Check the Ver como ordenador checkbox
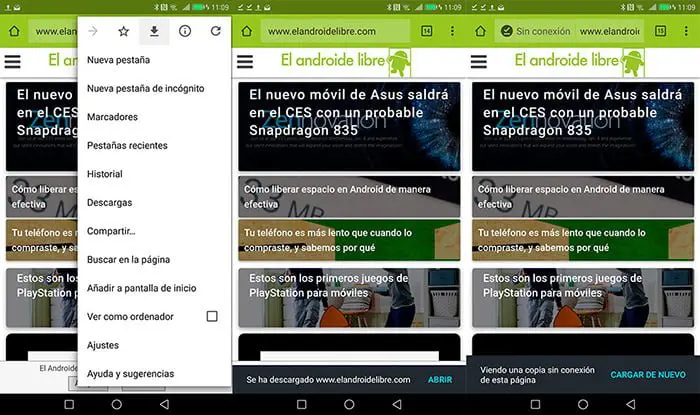Viewport: 700px width, 415px height. point(212,316)
